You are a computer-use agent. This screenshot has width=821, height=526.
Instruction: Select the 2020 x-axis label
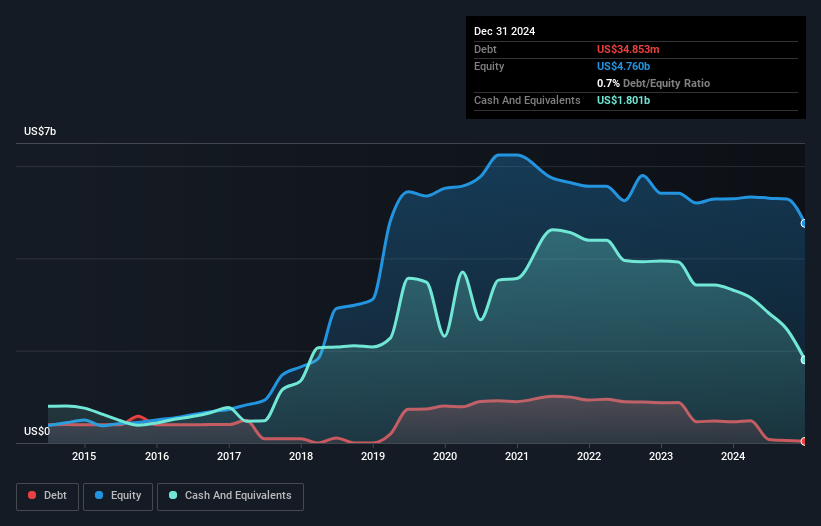coord(445,456)
